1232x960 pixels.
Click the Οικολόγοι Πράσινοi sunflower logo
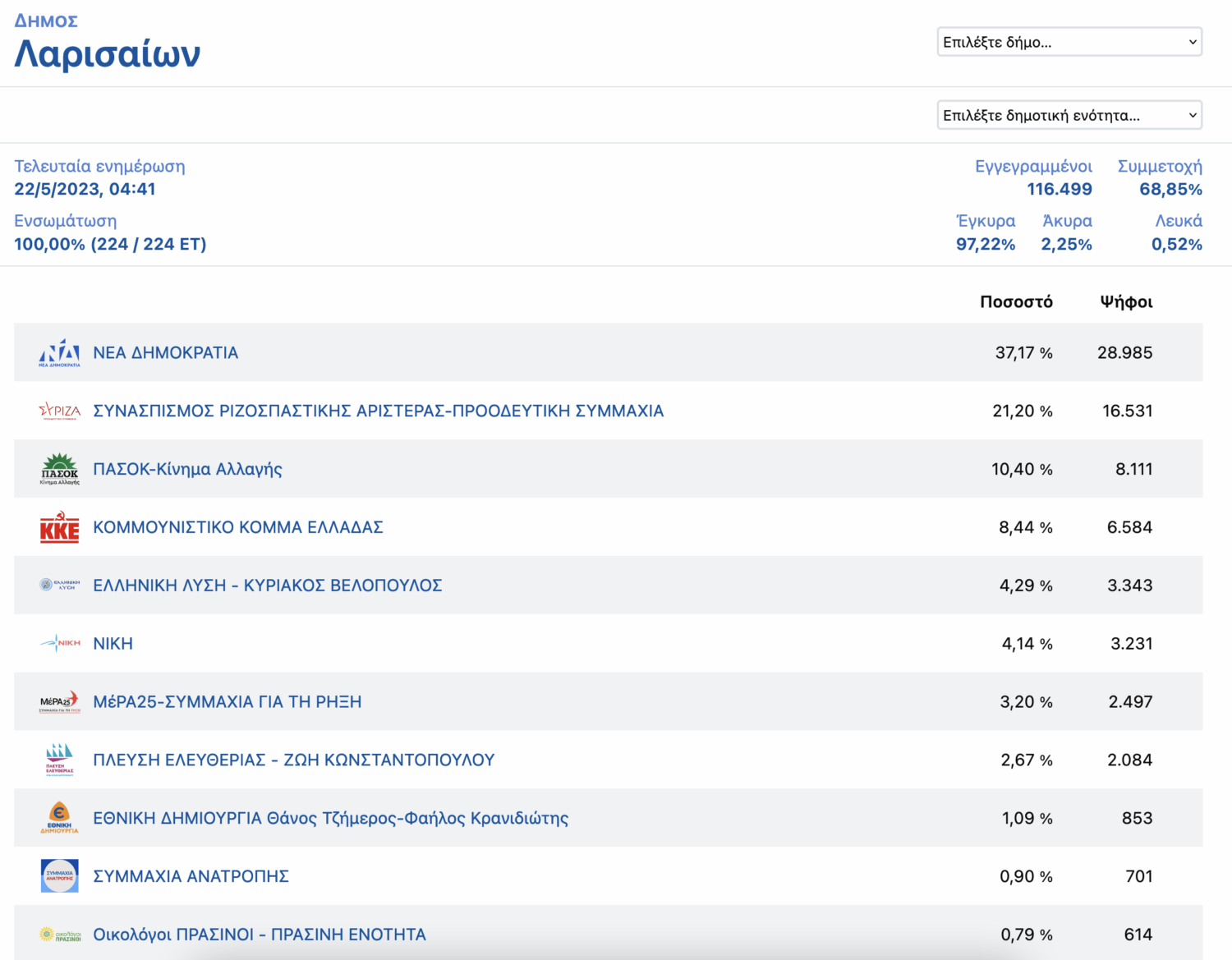[x=60, y=935]
